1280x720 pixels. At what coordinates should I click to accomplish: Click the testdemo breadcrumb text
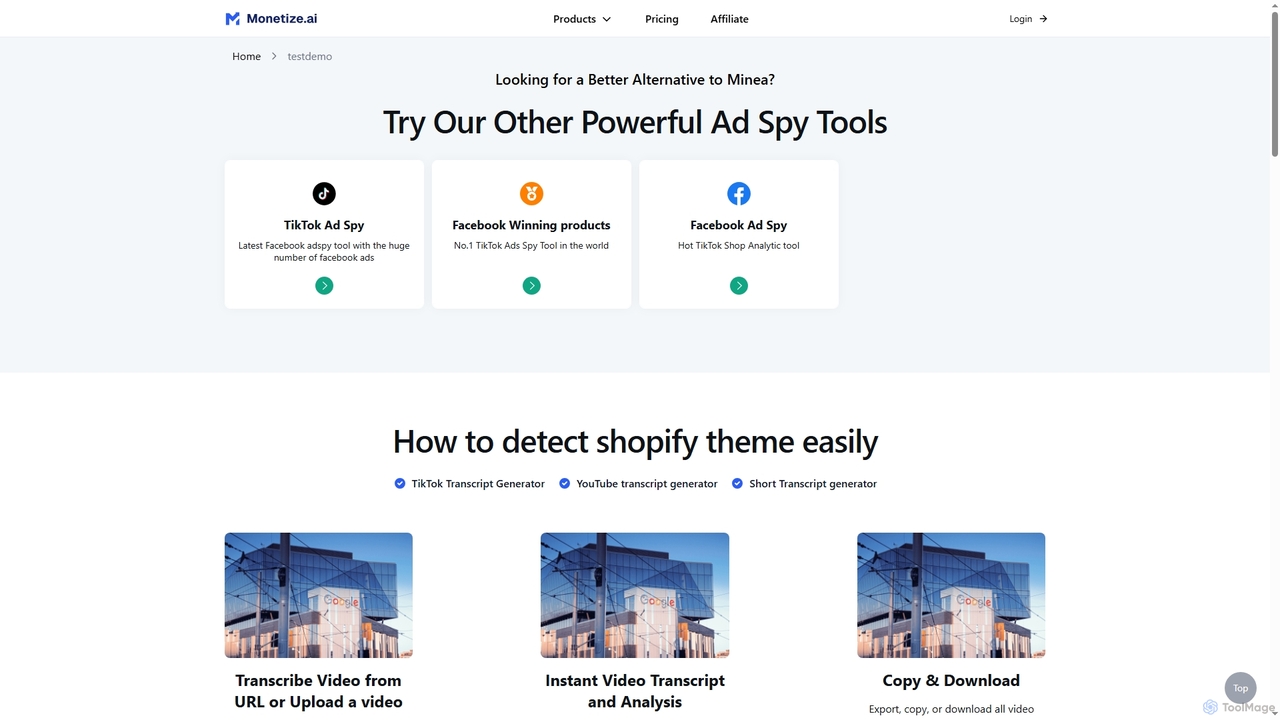[310, 56]
